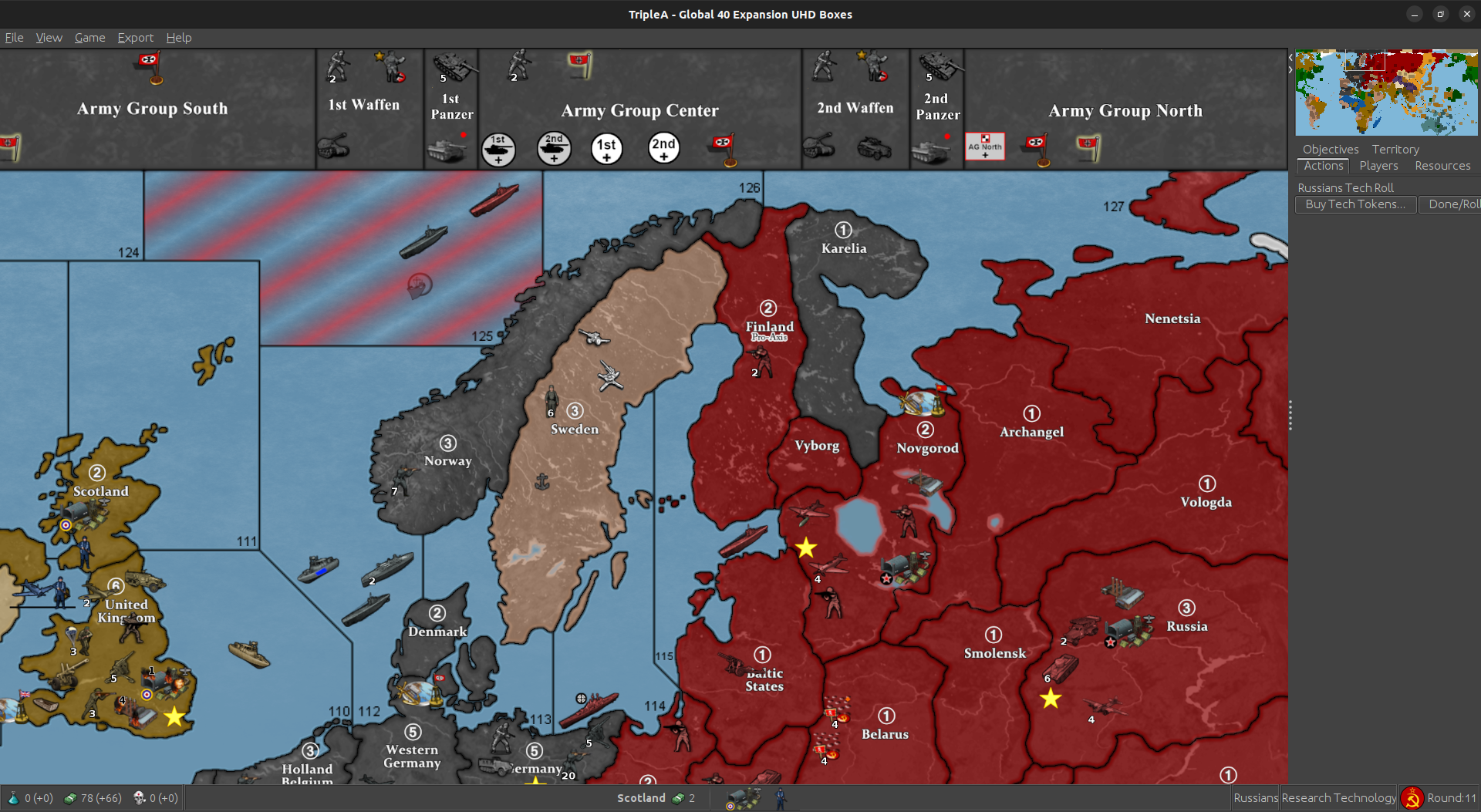Select the infantry unit in Finland
1481x812 pixels.
pos(761,360)
